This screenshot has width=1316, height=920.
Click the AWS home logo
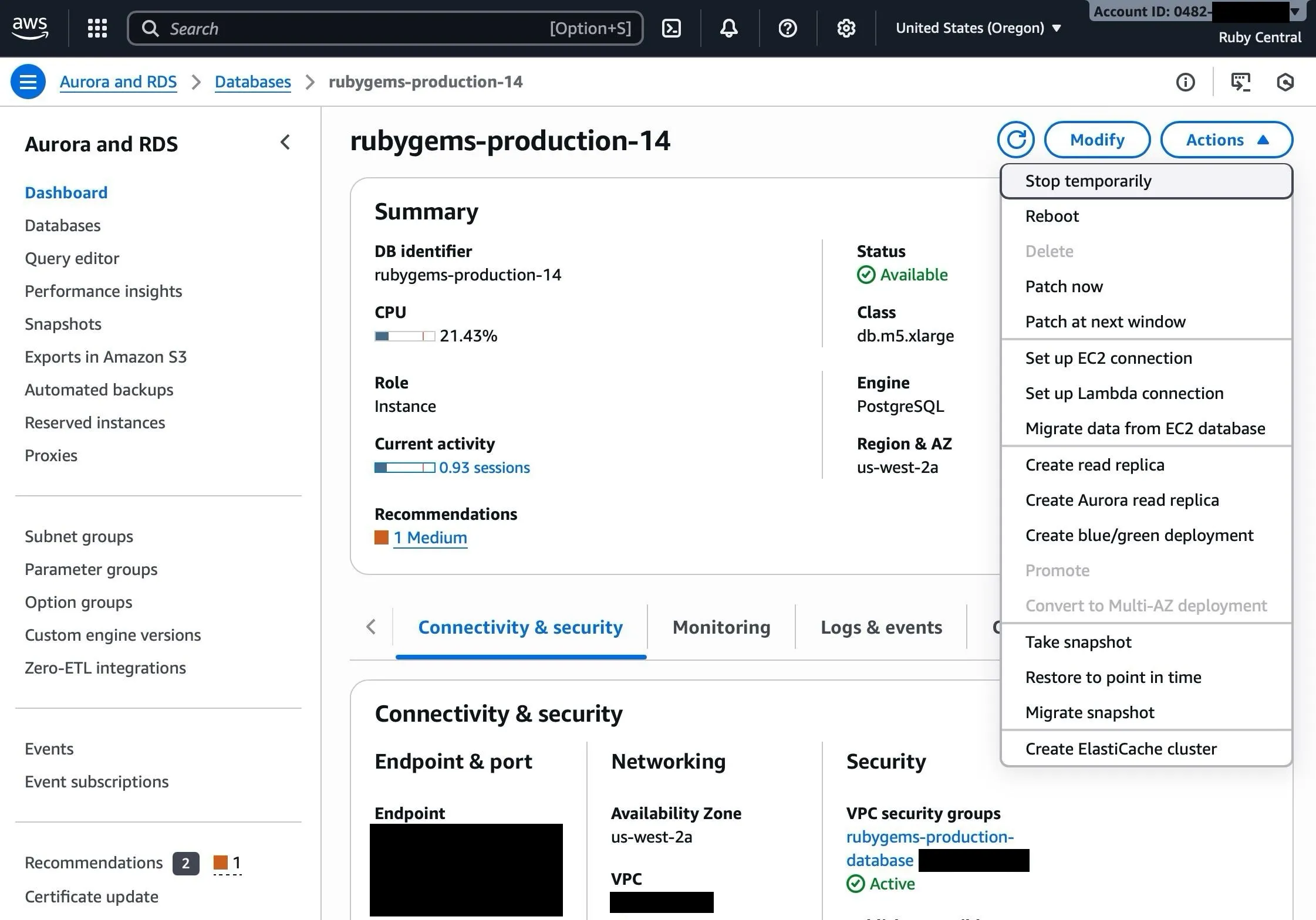point(29,26)
